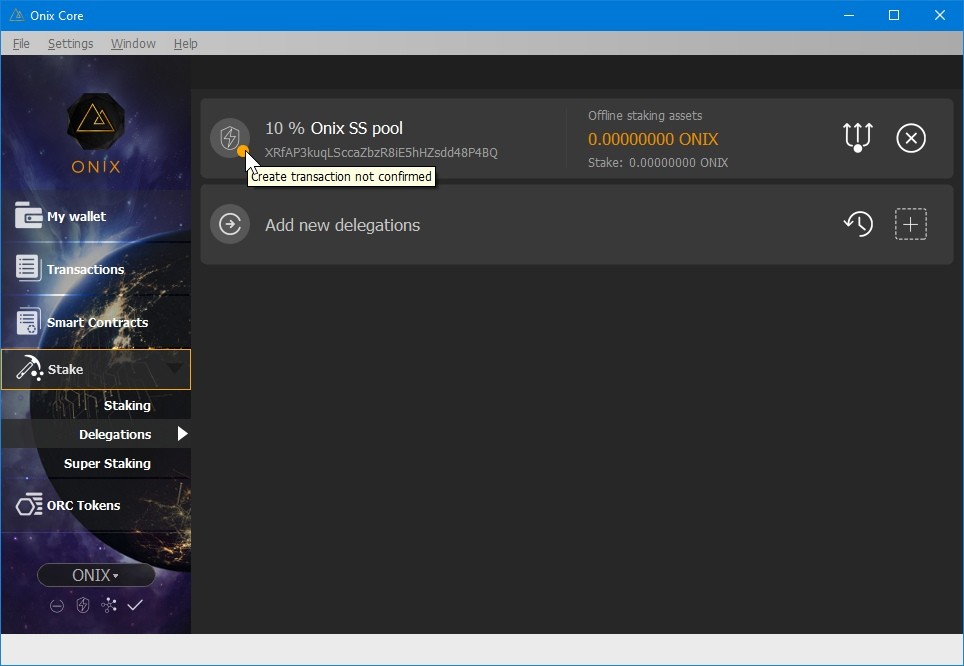Click the Stake pickaxe icon
964x666 pixels.
click(x=29, y=368)
